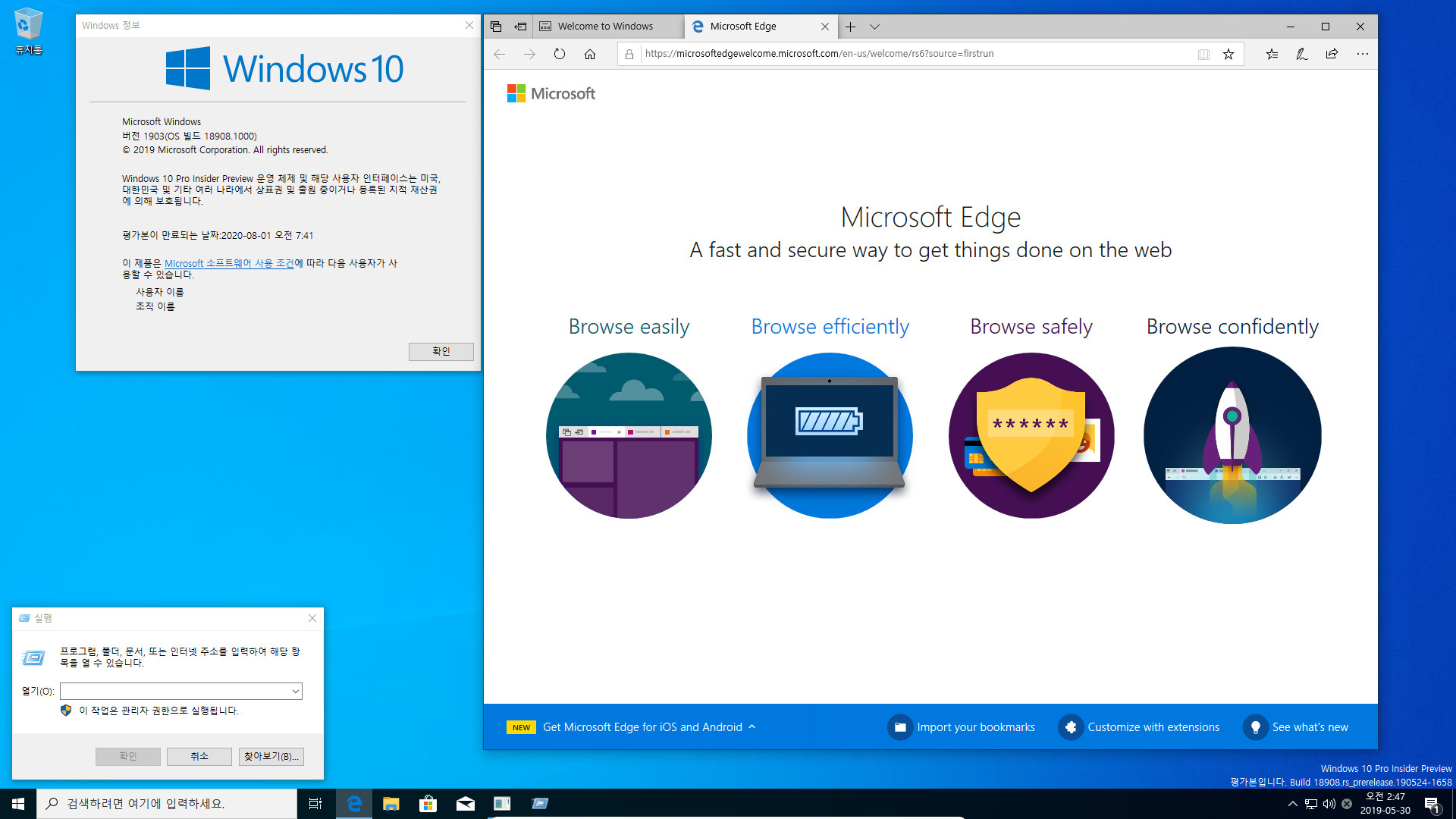Click 확인 in Windows 정보 dialog
Viewport: 1456px width, 819px height.
coord(441,351)
